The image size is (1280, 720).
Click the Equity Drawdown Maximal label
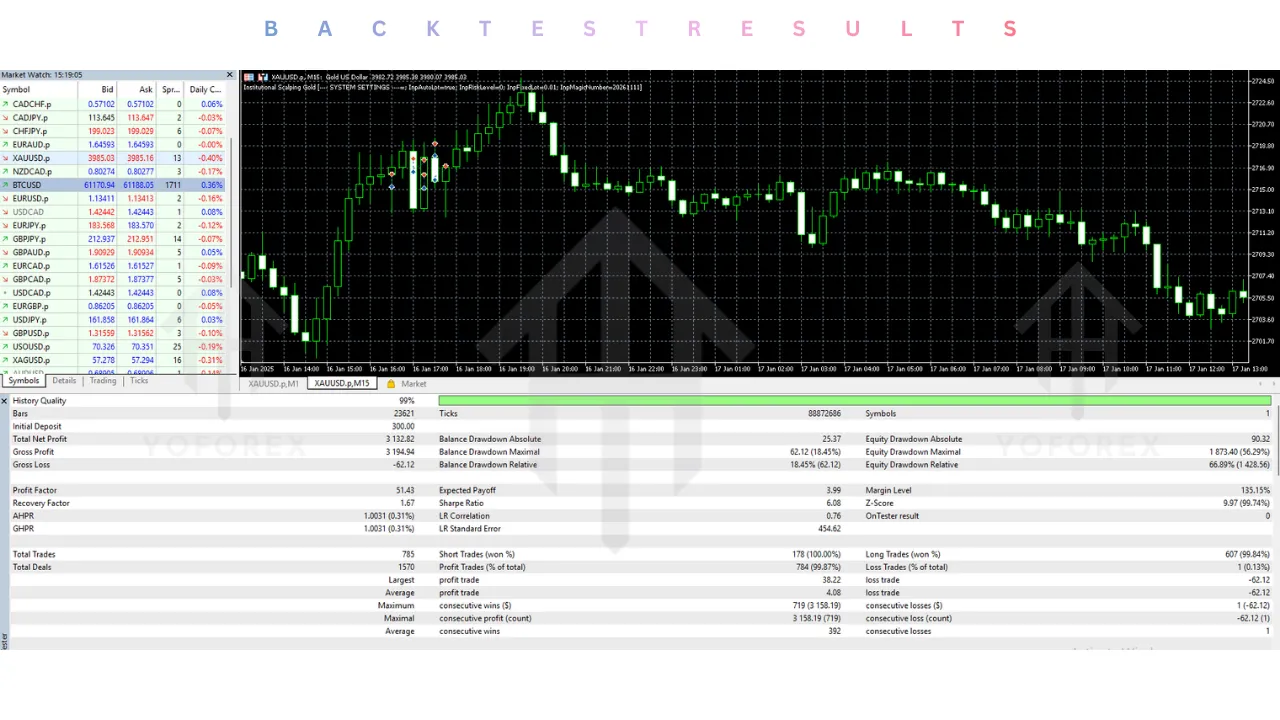pyautogui.click(x=913, y=452)
